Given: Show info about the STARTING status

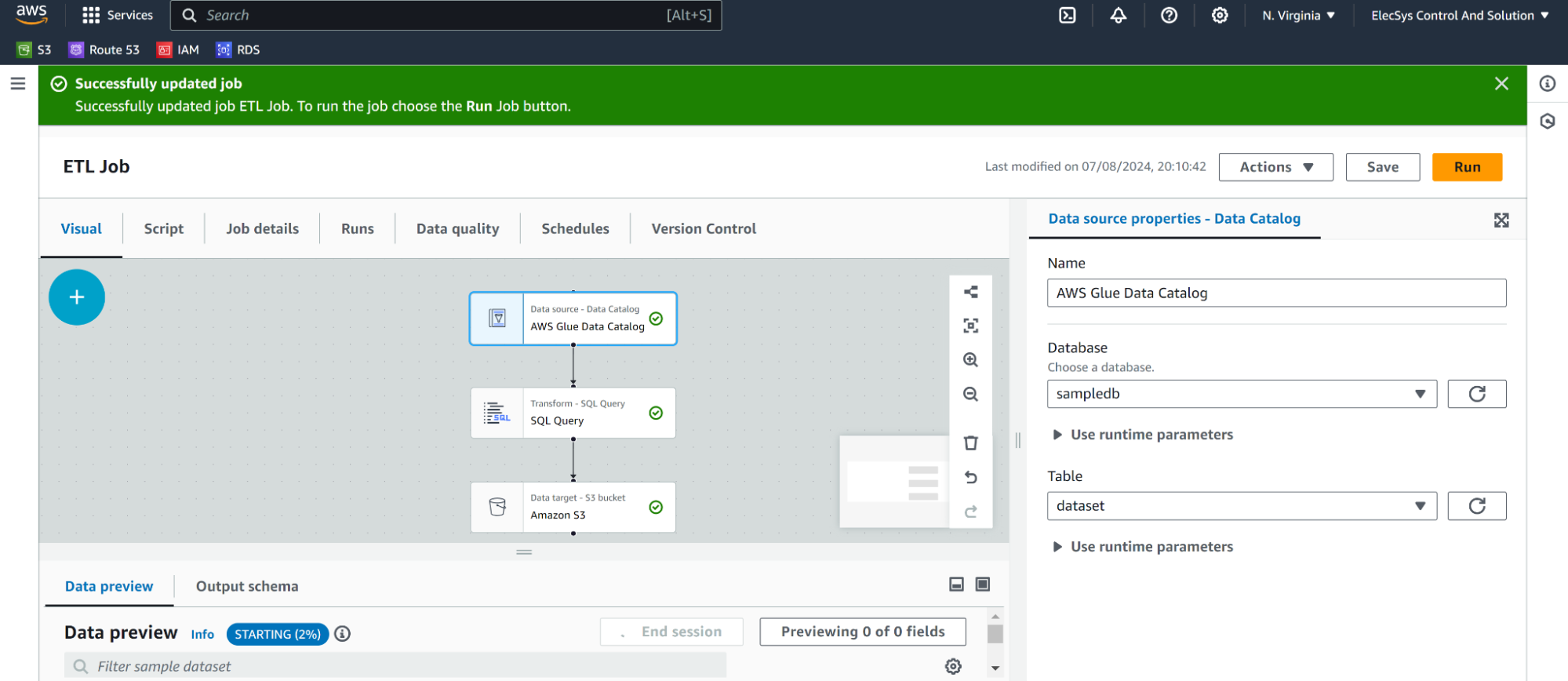Looking at the screenshot, I should [x=342, y=634].
